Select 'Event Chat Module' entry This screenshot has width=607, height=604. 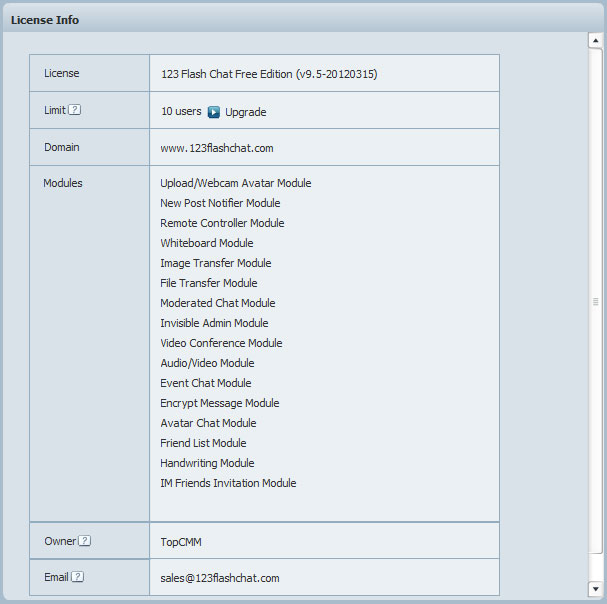coord(206,383)
